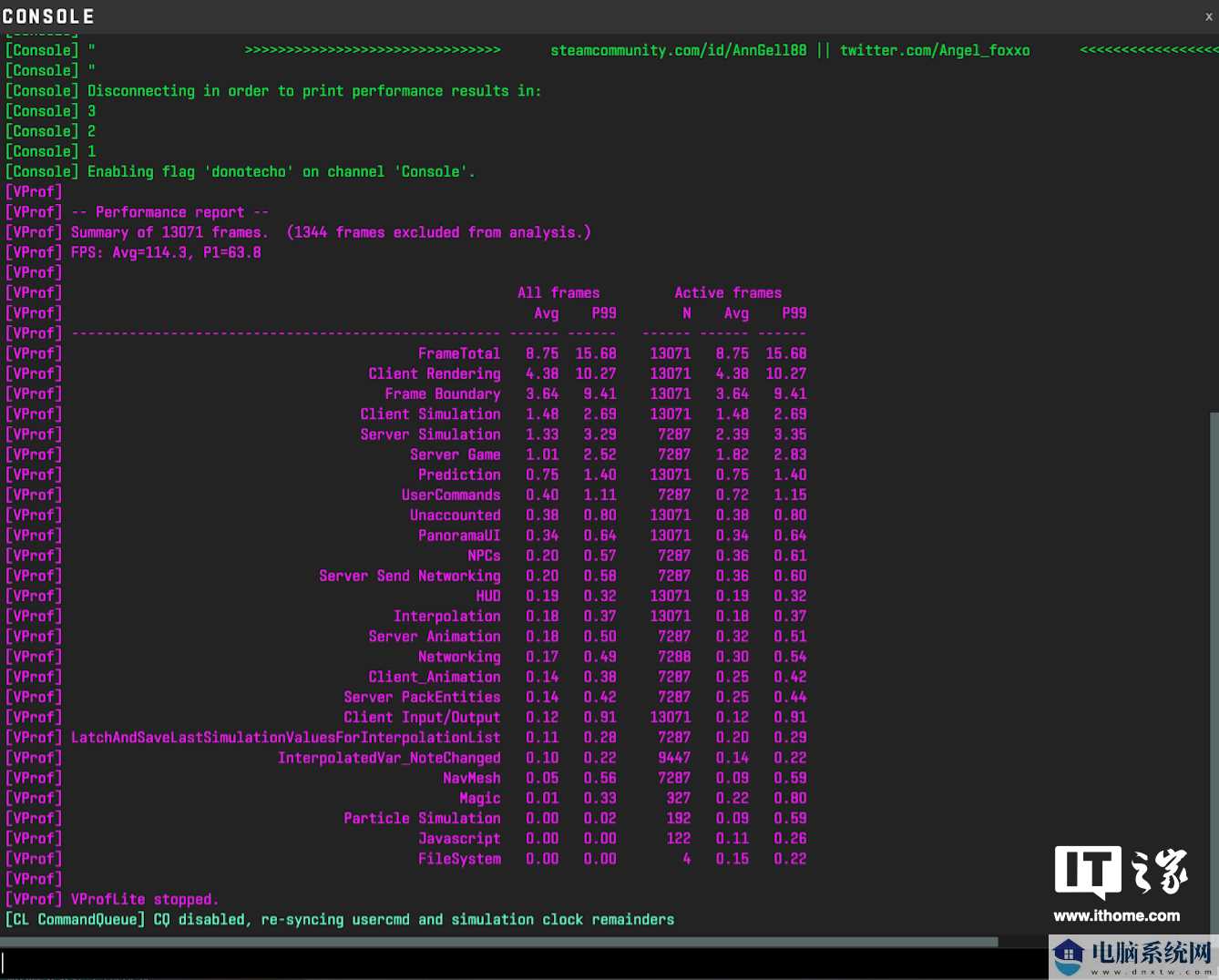Click the PanoramaUI row label
The height and width of the screenshot is (980, 1219).
coord(459,536)
